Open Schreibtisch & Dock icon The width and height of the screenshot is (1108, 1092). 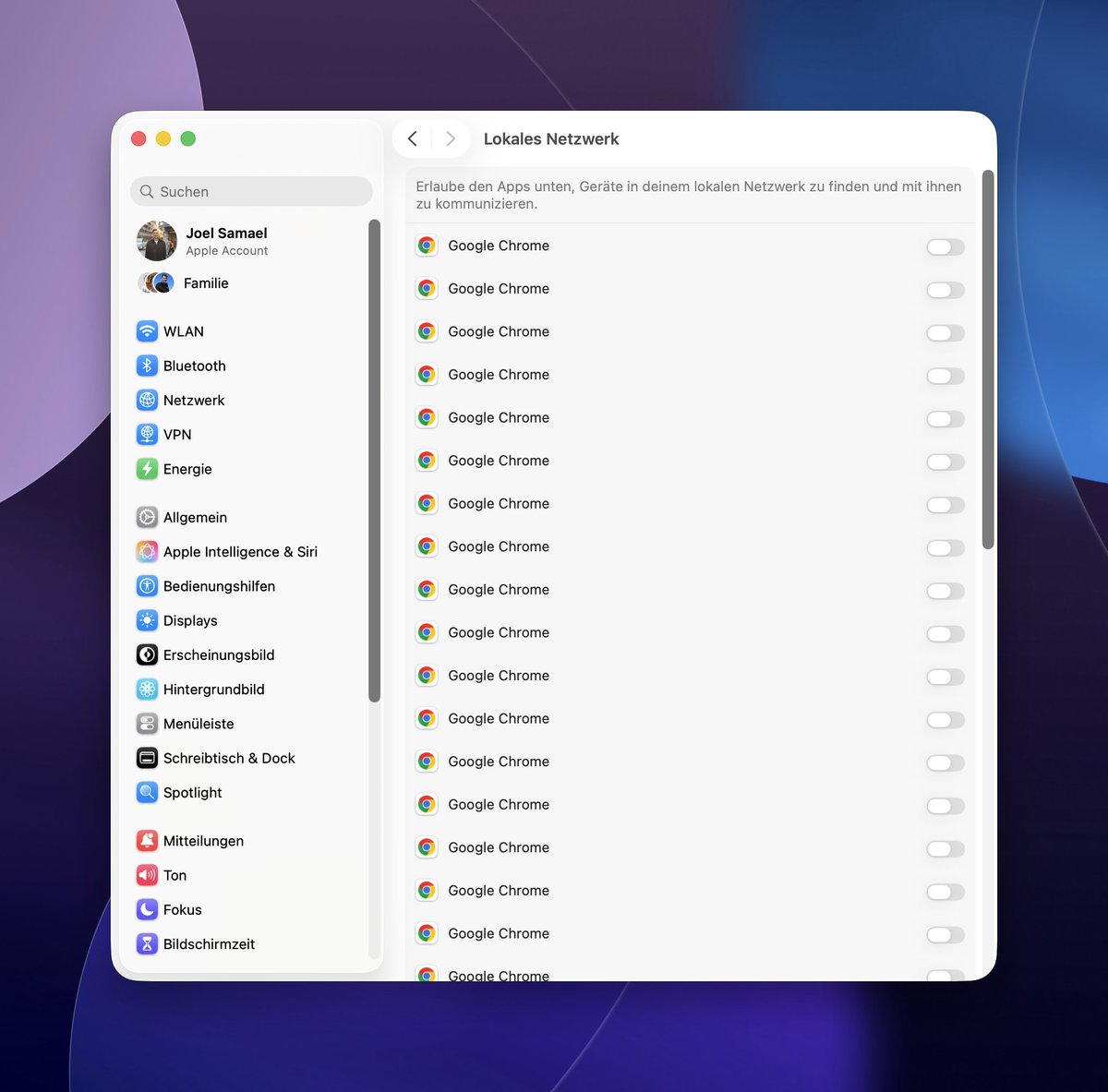pyautogui.click(x=147, y=758)
